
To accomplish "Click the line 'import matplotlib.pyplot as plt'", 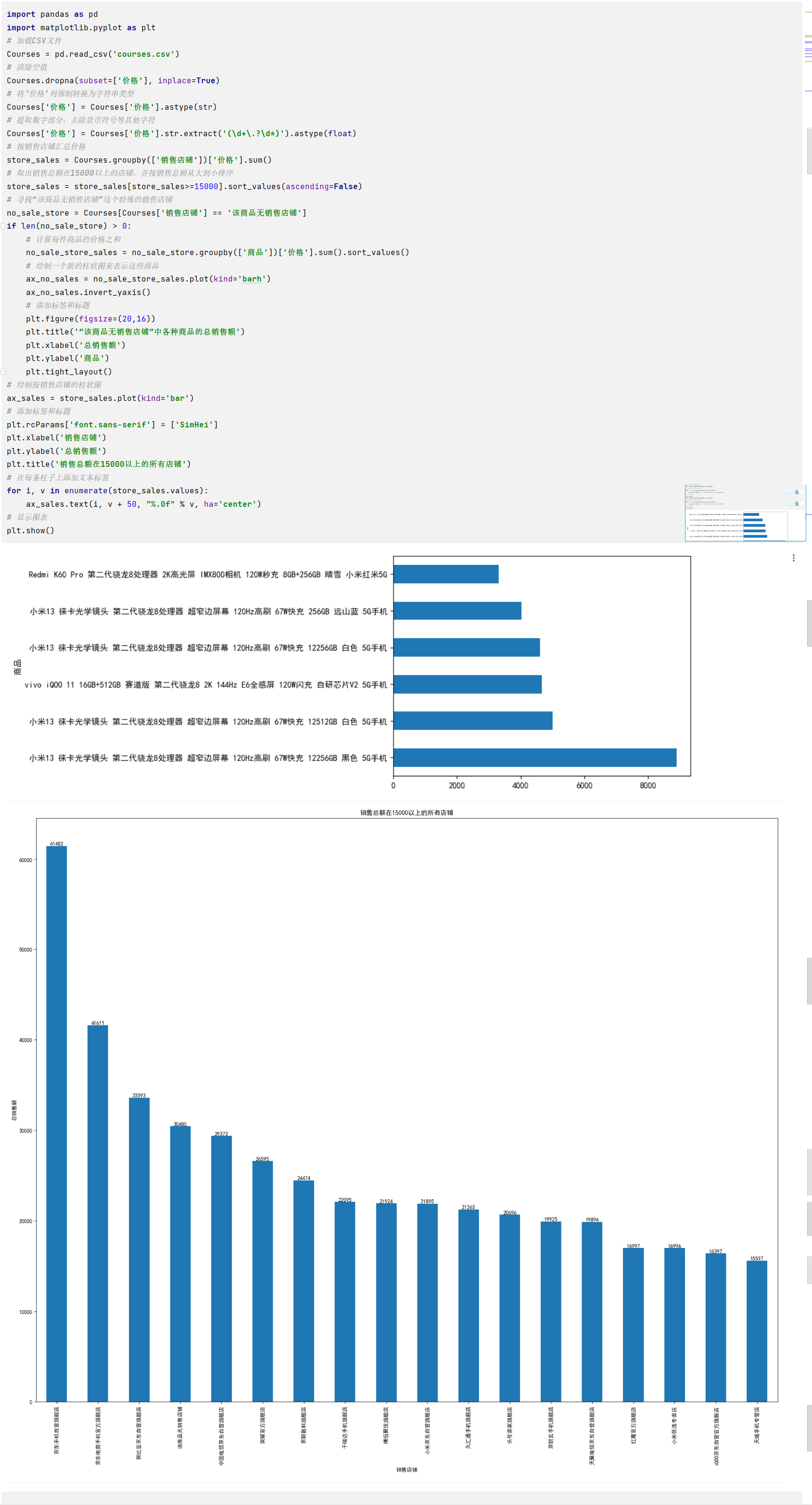I will point(81,27).
